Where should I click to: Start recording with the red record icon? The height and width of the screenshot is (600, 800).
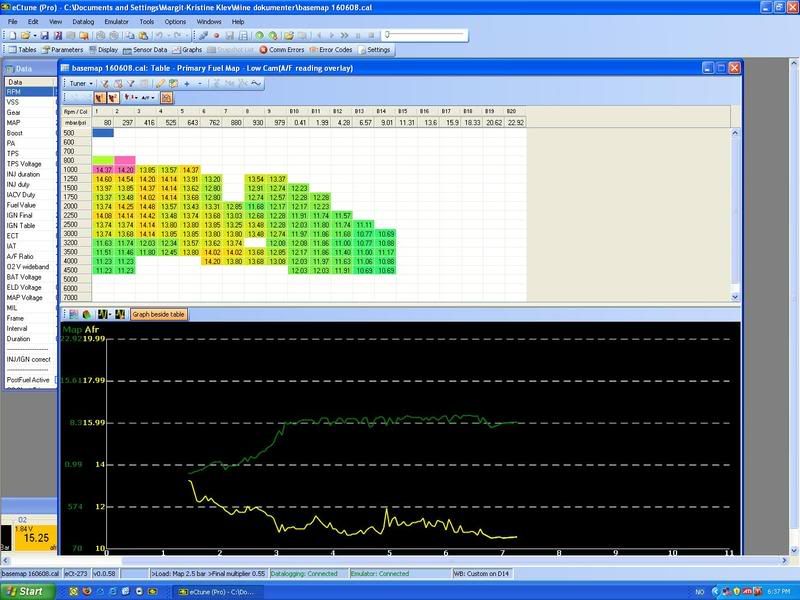(216, 36)
